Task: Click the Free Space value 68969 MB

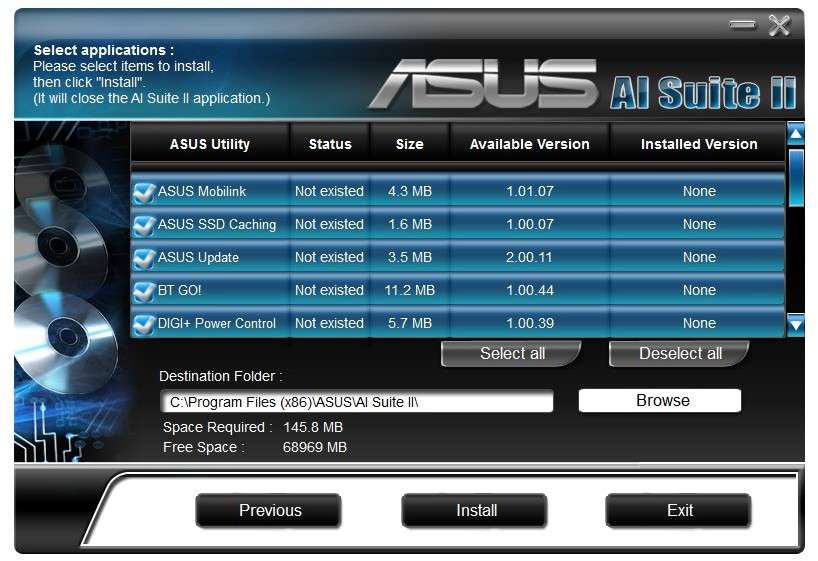Action: tap(315, 447)
